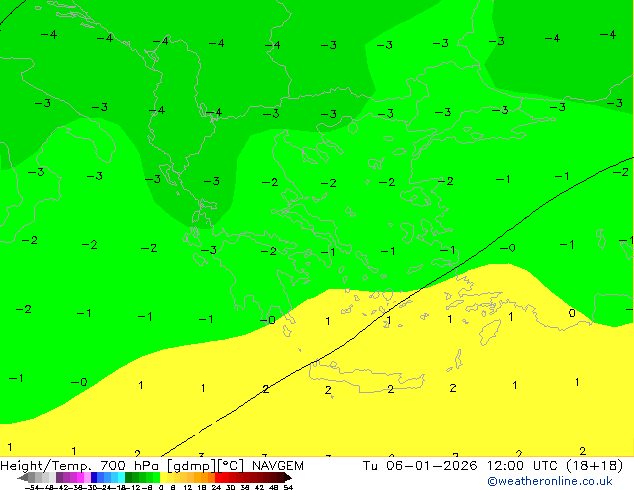Pick the light pink legend swatch
This screenshot has height=490, width=634.
click(87, 477)
